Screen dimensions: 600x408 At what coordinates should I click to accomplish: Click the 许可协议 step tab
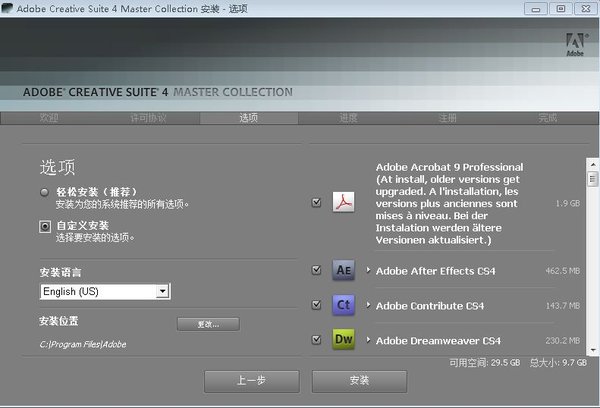148,118
